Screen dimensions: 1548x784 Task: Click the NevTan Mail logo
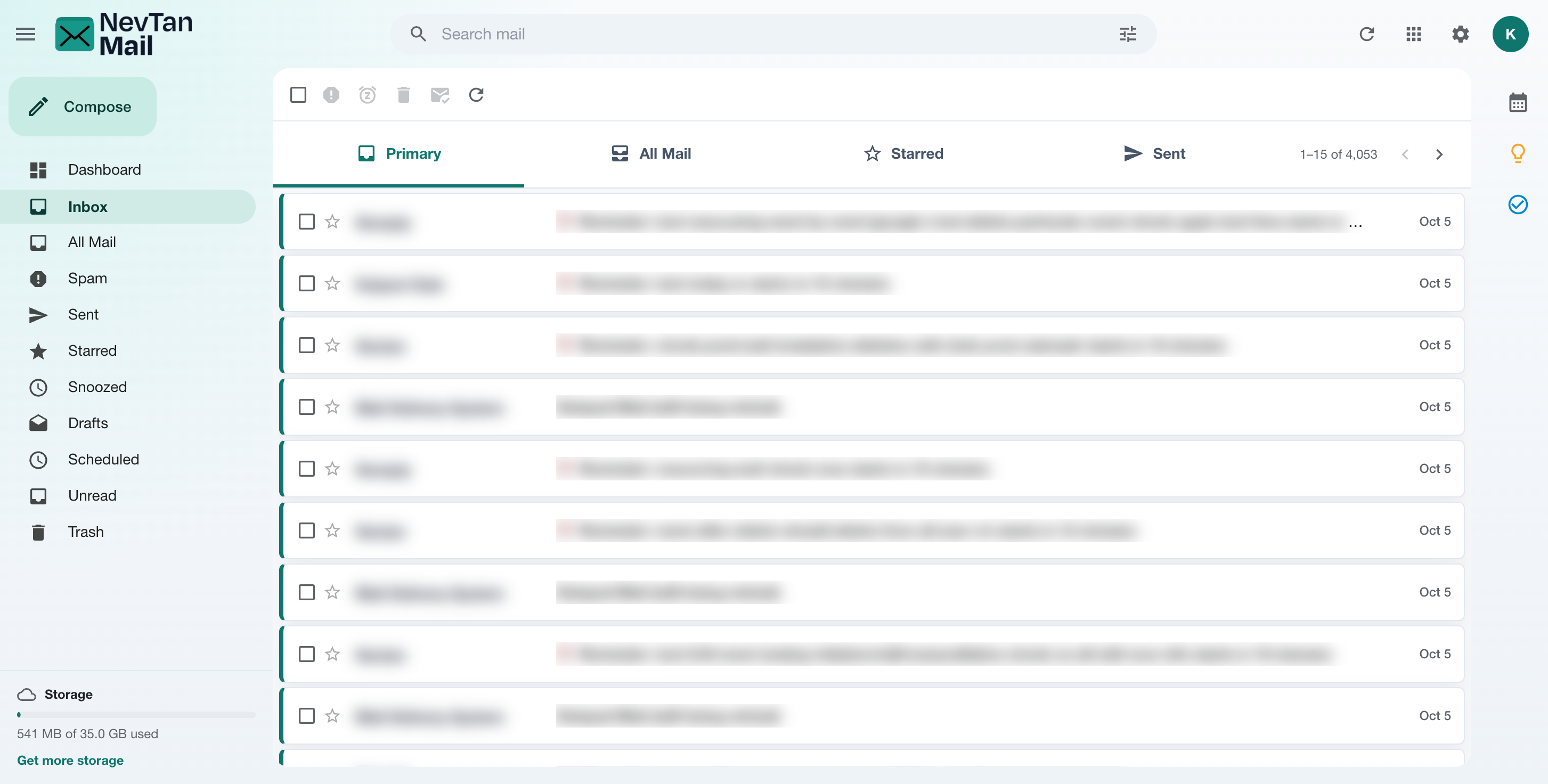(124, 34)
